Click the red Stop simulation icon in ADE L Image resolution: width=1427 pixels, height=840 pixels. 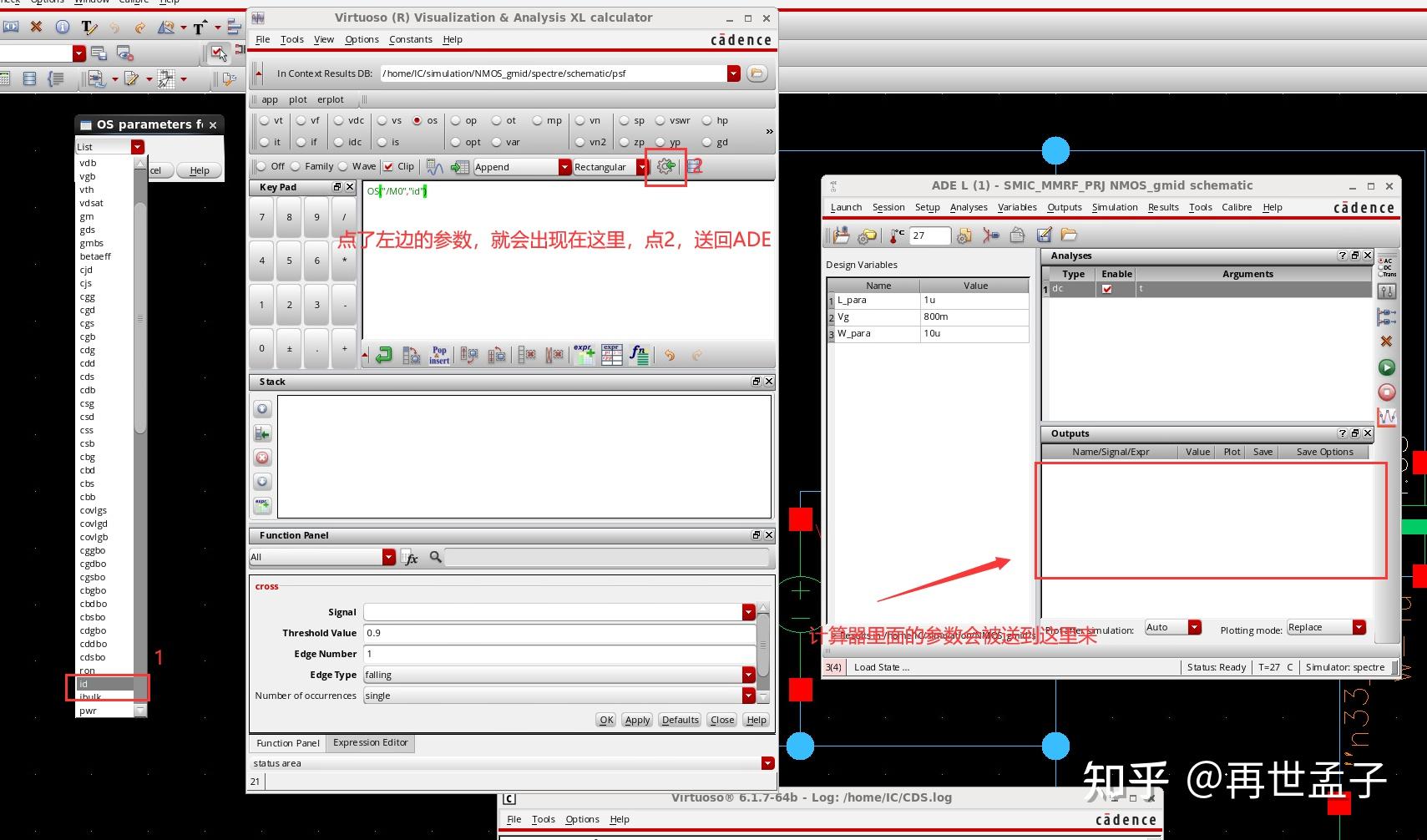[1386, 392]
